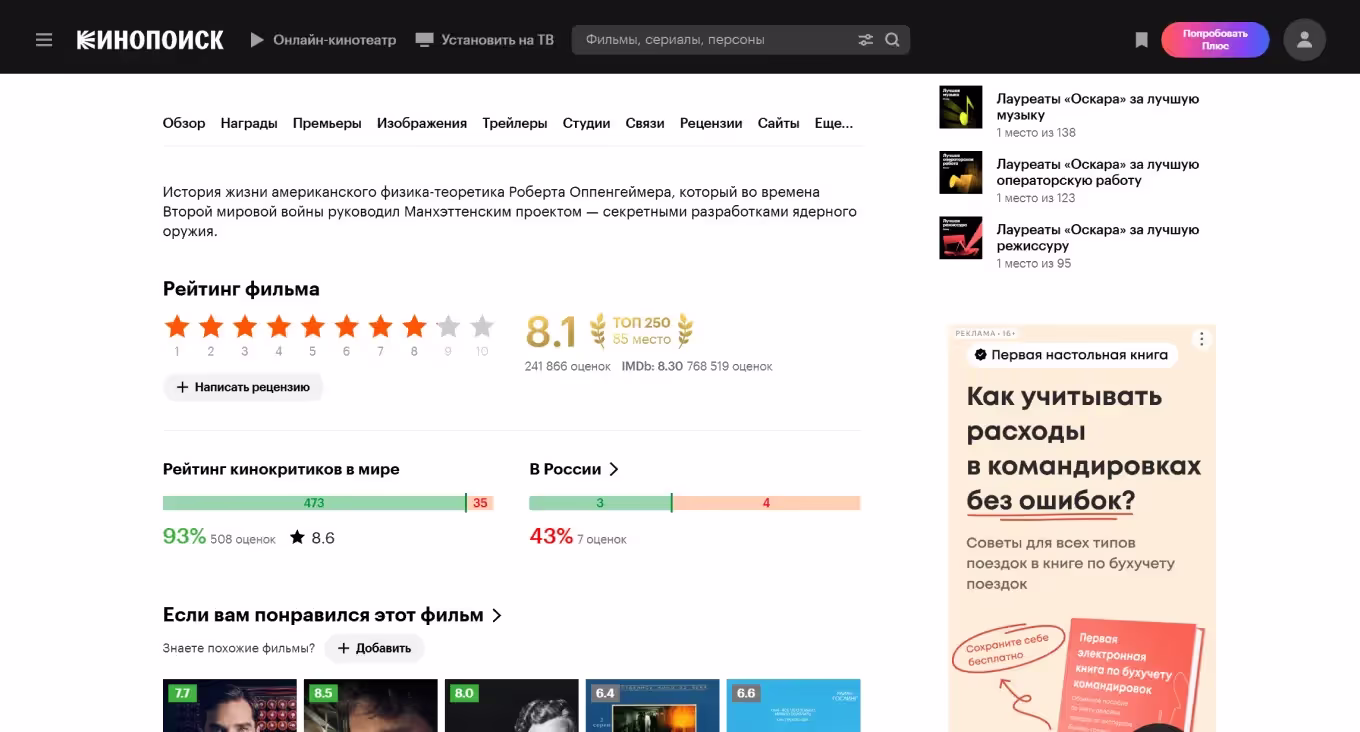This screenshot has width=1360, height=732.
Task: Click the Попробовать Плюс button
Action: tap(1214, 40)
